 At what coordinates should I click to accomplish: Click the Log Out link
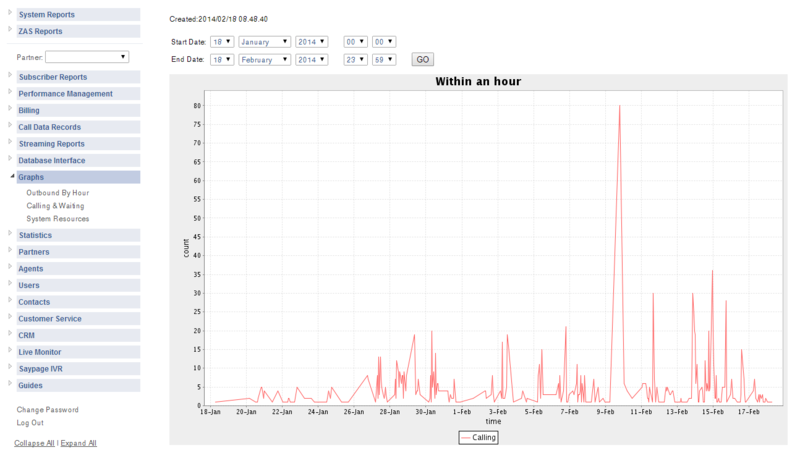30,423
